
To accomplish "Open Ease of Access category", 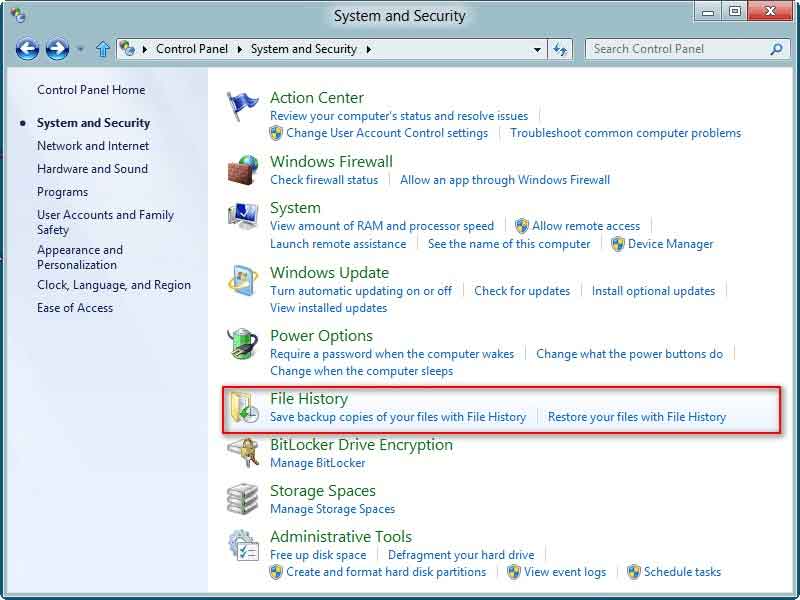I will coord(75,308).
